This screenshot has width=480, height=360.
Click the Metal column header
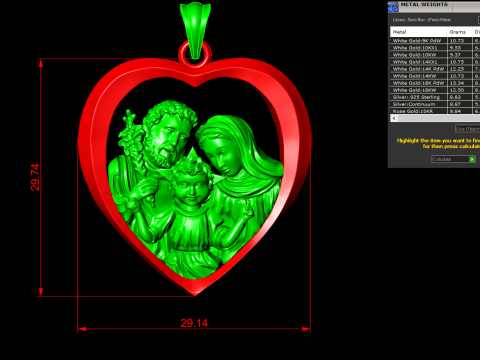tap(418, 32)
